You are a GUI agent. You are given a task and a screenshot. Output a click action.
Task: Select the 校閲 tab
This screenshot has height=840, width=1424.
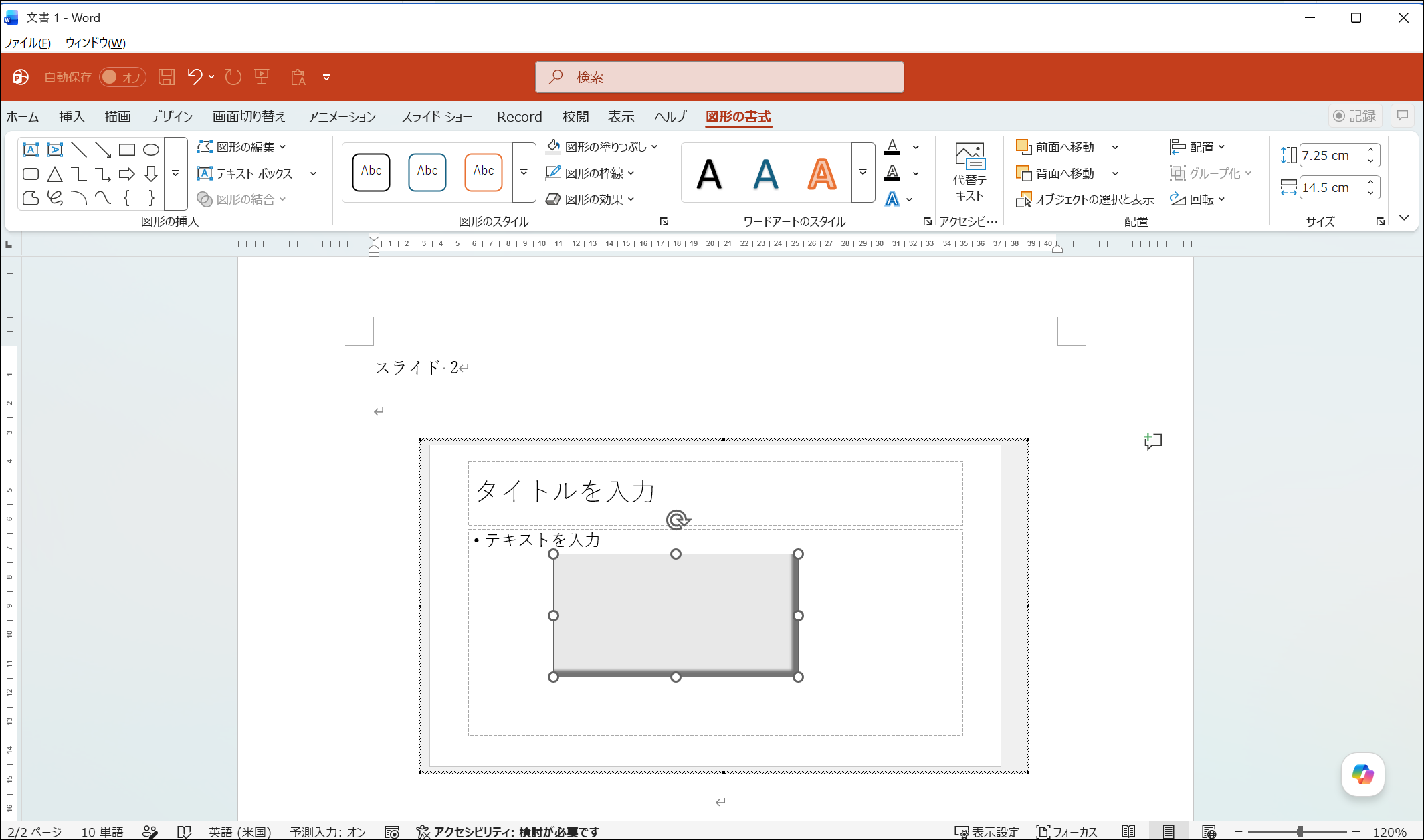coord(575,116)
